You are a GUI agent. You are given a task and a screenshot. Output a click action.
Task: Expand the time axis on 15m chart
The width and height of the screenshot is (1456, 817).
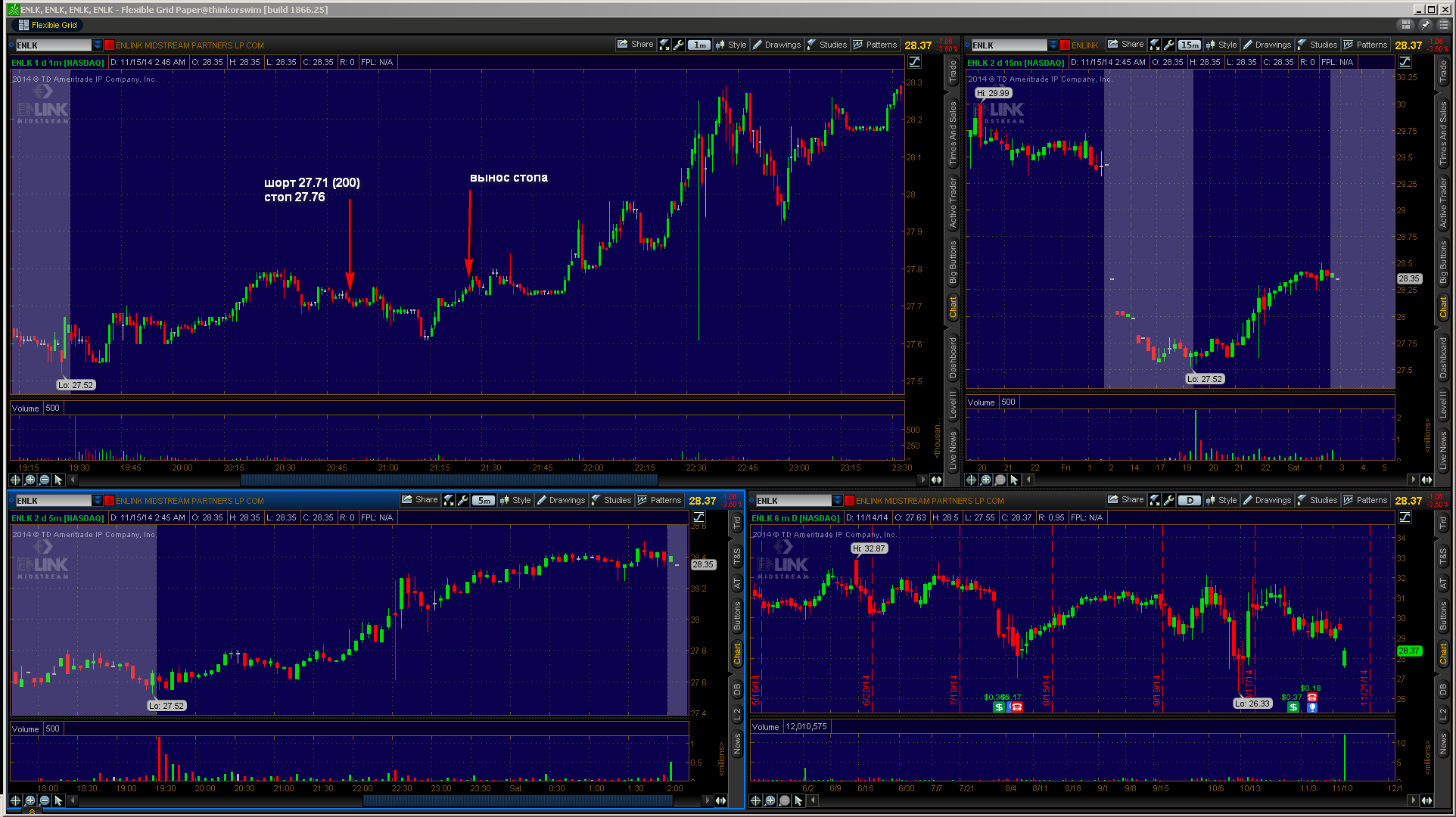[1426, 480]
